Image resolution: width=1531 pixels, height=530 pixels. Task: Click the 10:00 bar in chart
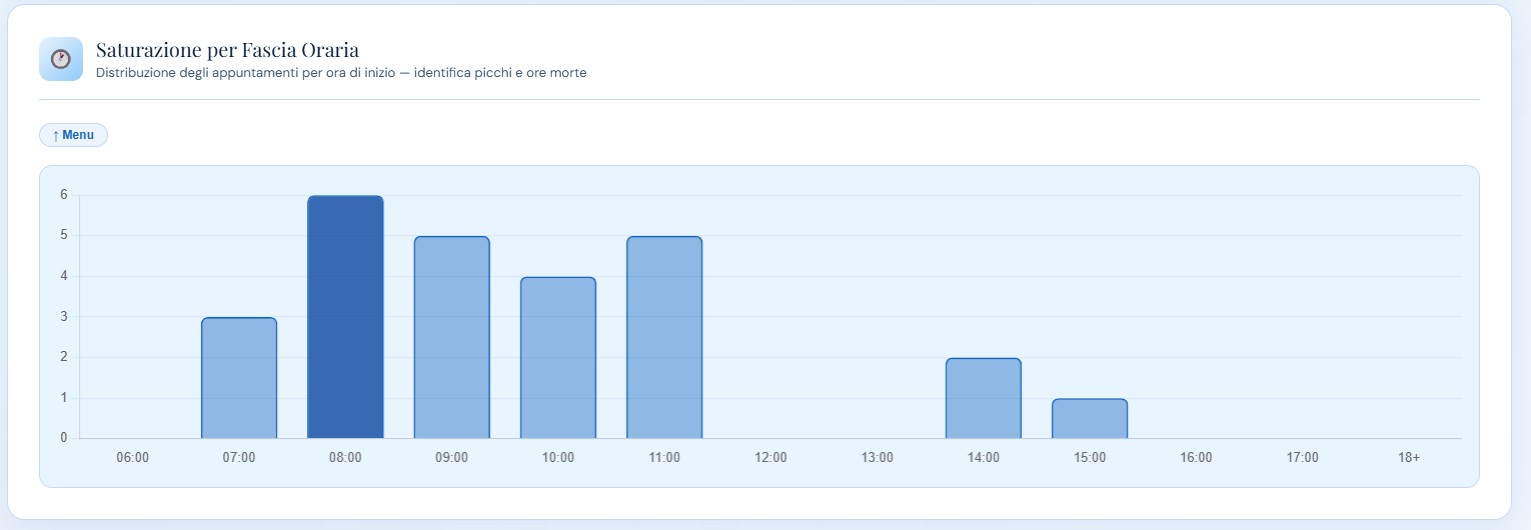[558, 358]
